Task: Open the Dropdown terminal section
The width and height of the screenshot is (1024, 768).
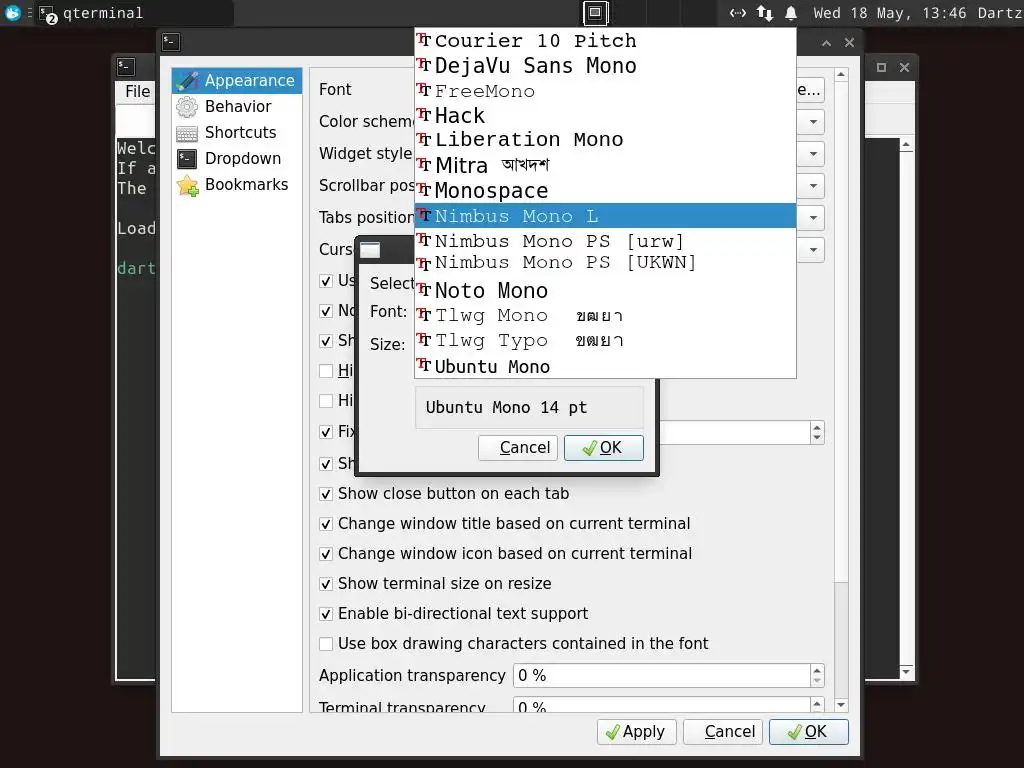Action: pos(236,159)
